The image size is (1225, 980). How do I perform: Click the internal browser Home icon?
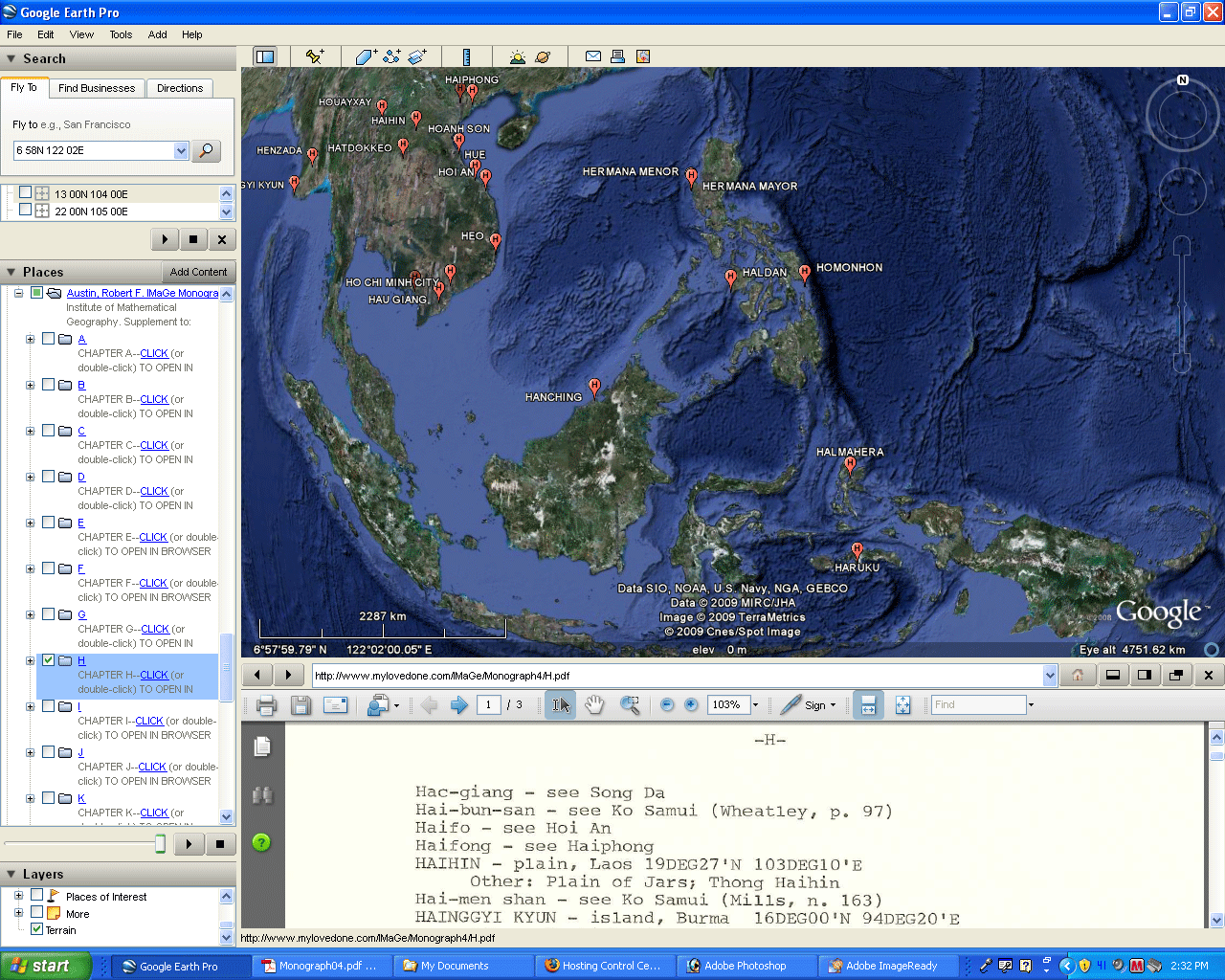(1078, 675)
